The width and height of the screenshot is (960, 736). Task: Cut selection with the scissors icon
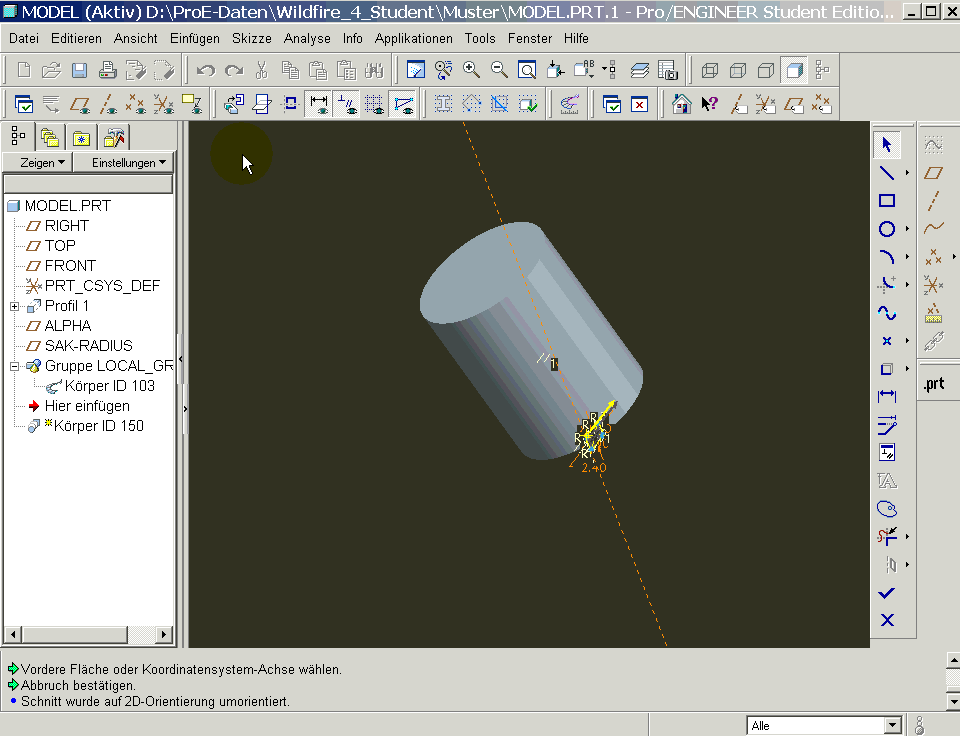(x=261, y=70)
